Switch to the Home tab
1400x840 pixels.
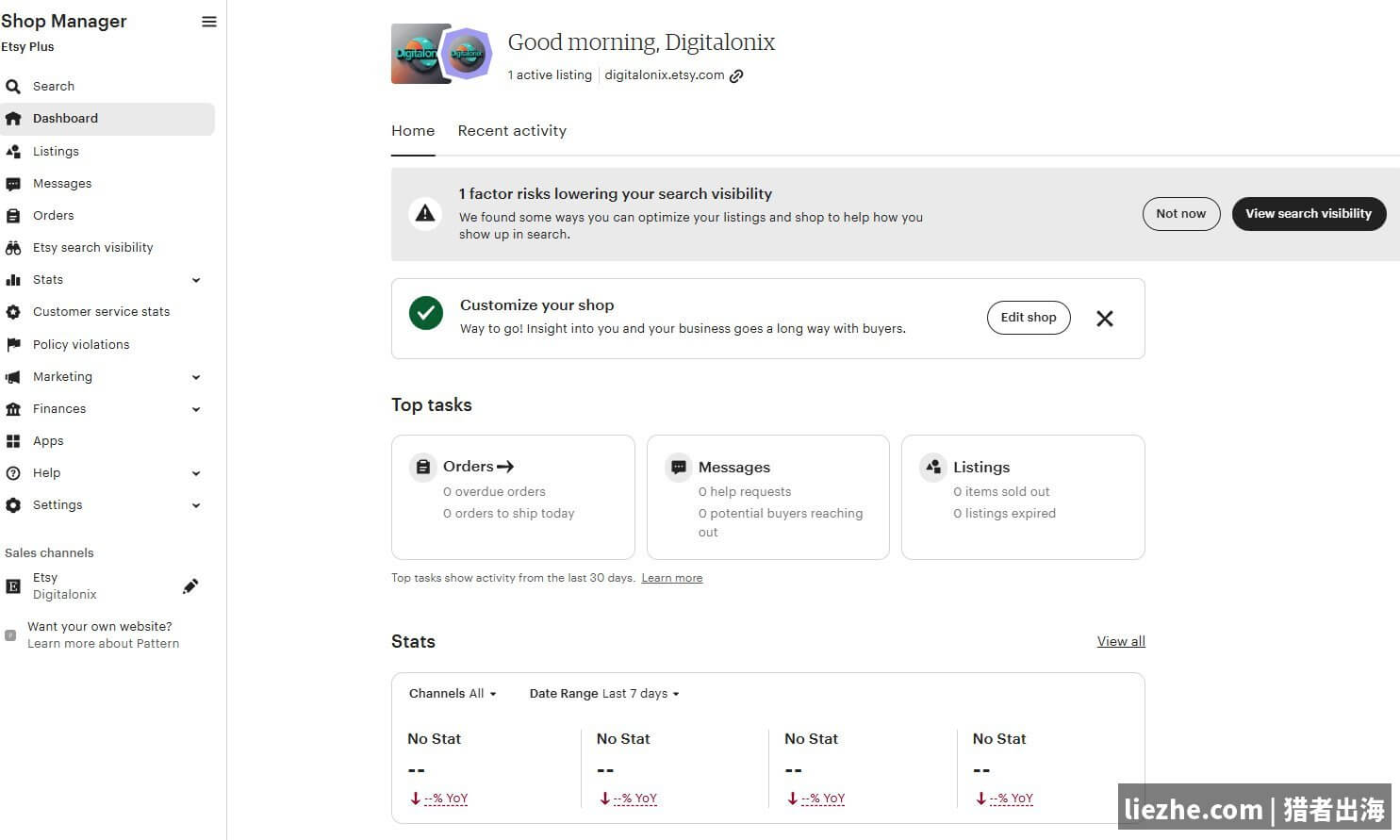click(x=413, y=131)
